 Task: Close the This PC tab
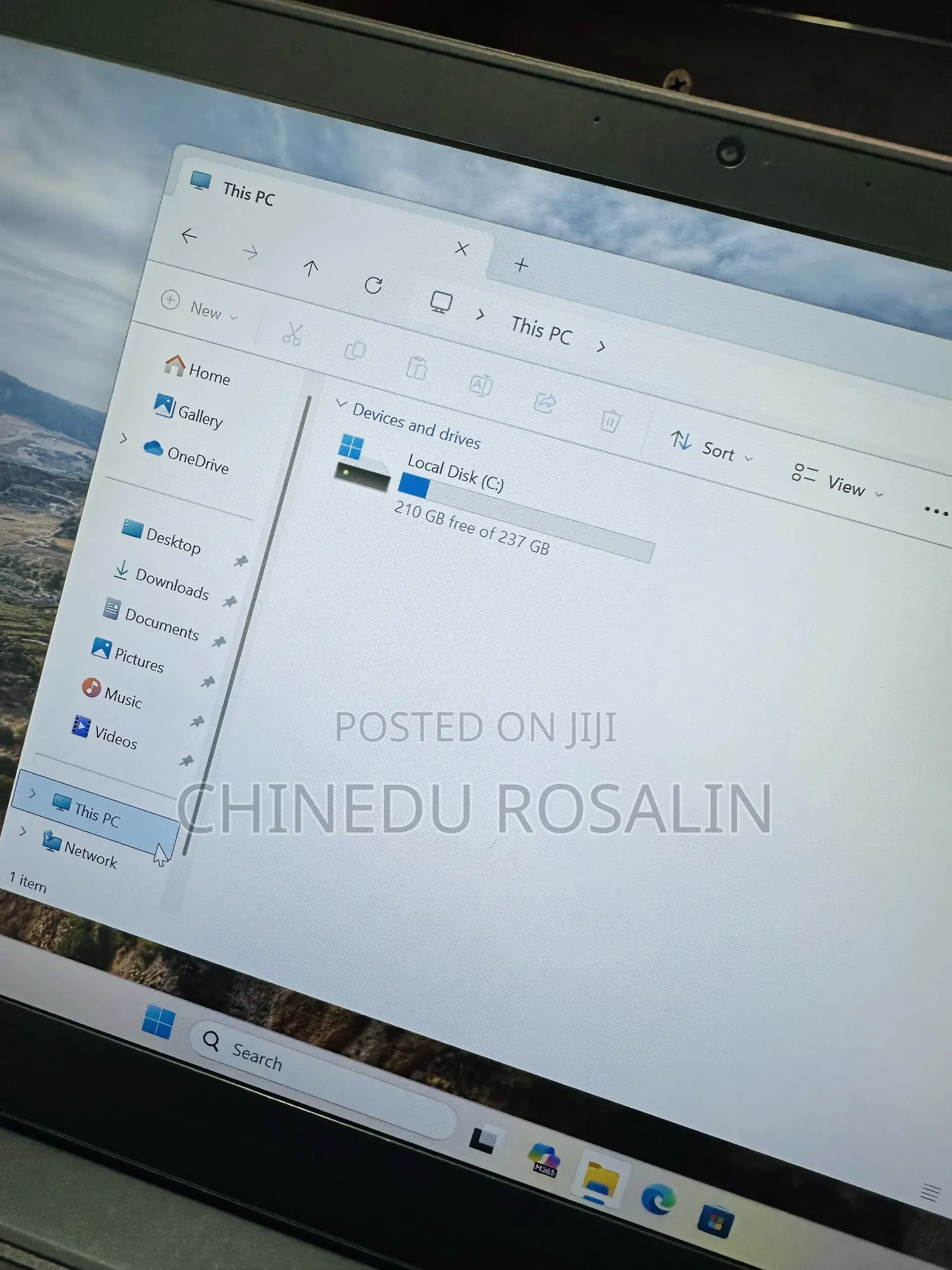pos(462,248)
